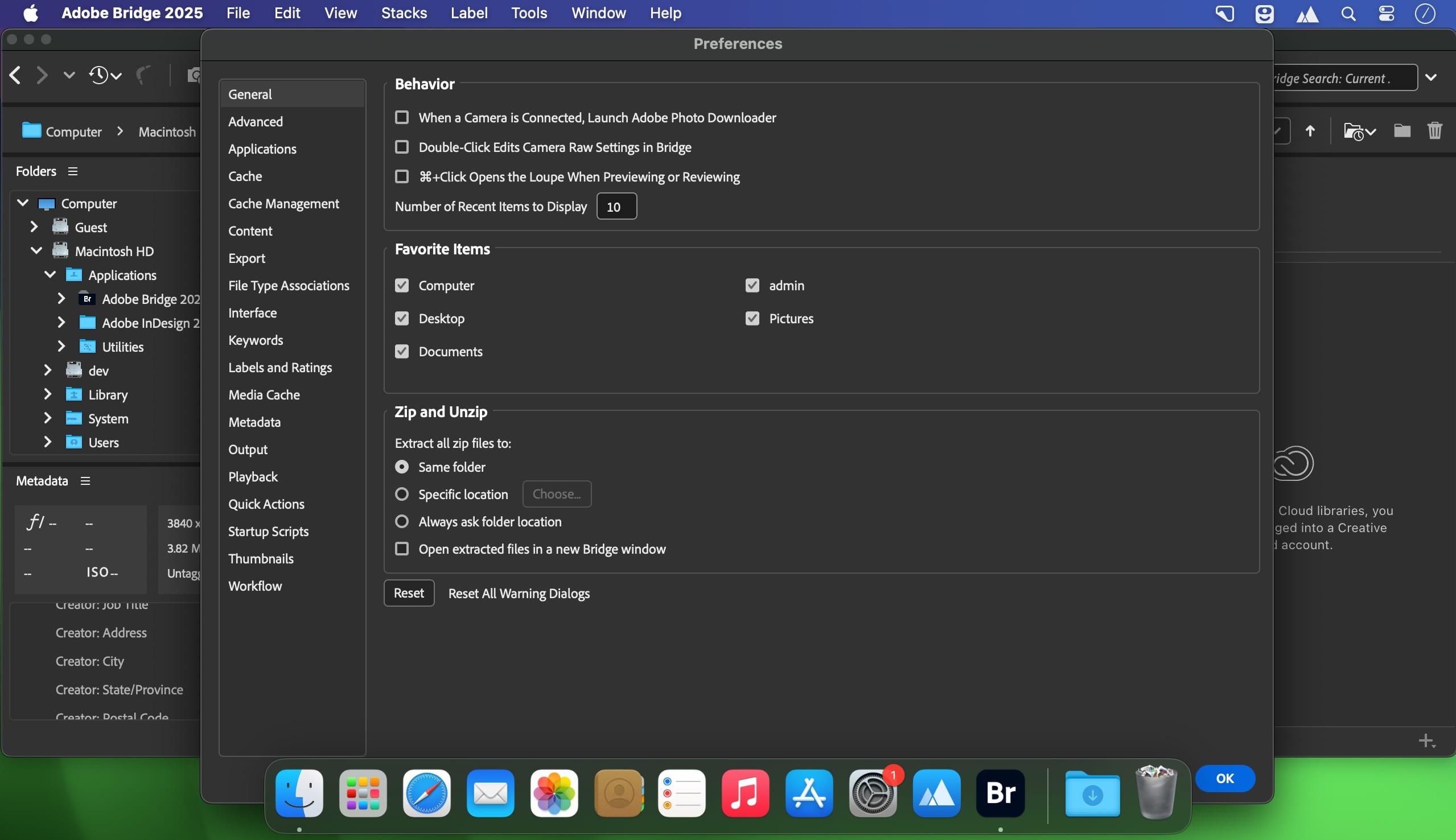Go back using the Bridge back arrow
The image size is (1456, 840).
pyautogui.click(x=15, y=75)
